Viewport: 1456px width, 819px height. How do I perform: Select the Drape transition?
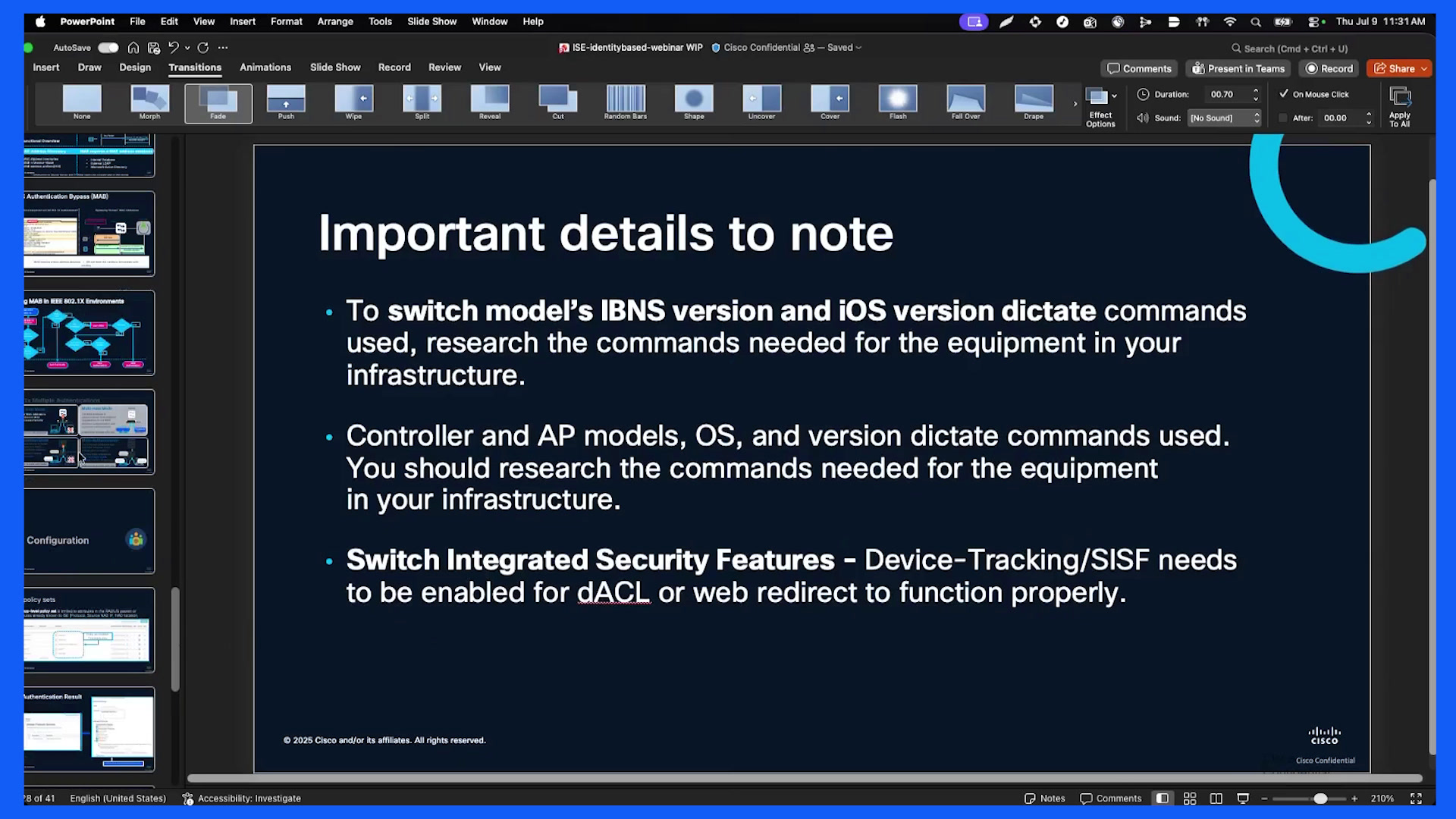coord(1034,102)
